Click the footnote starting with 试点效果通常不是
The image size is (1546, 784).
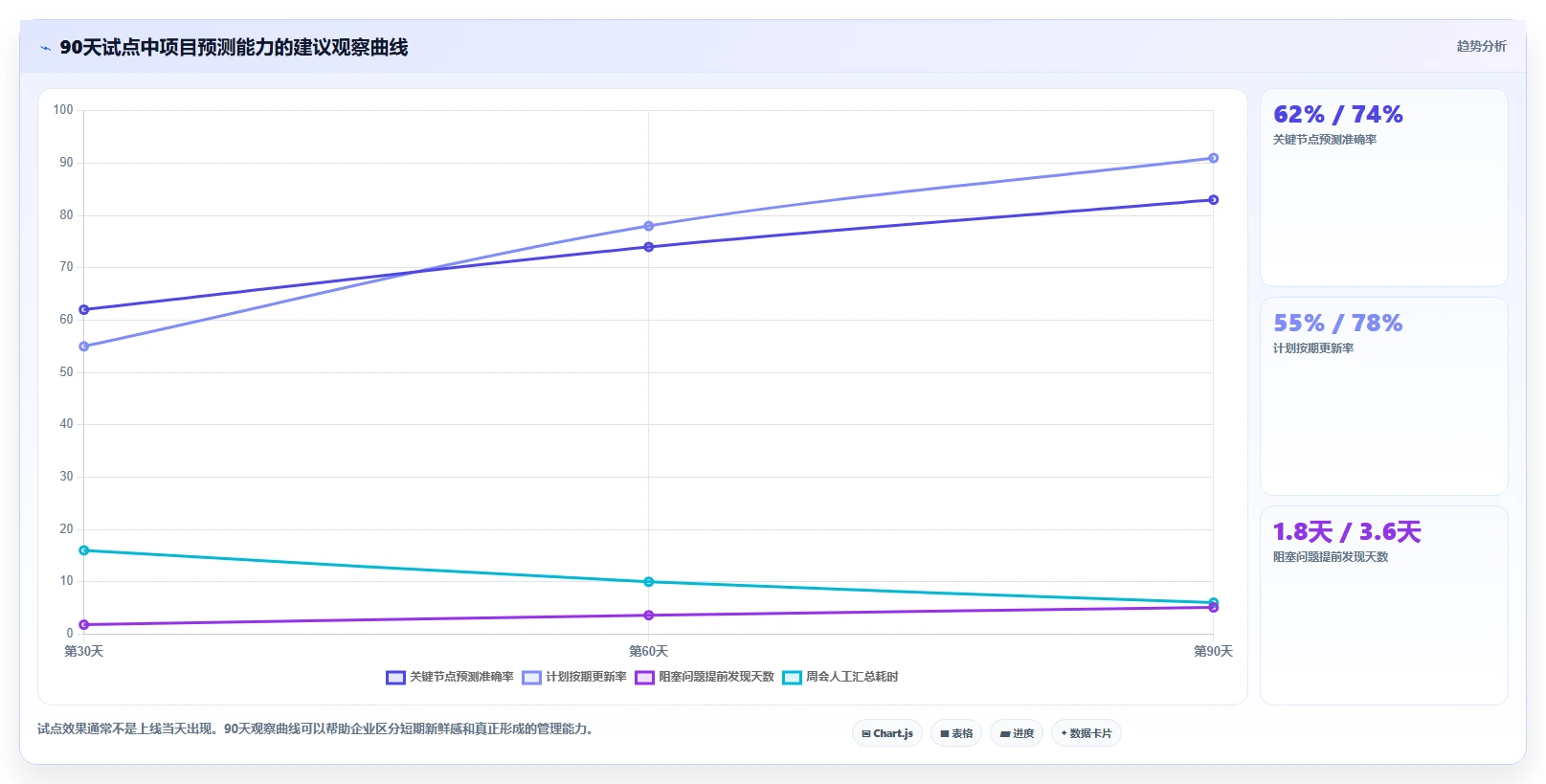(315, 728)
